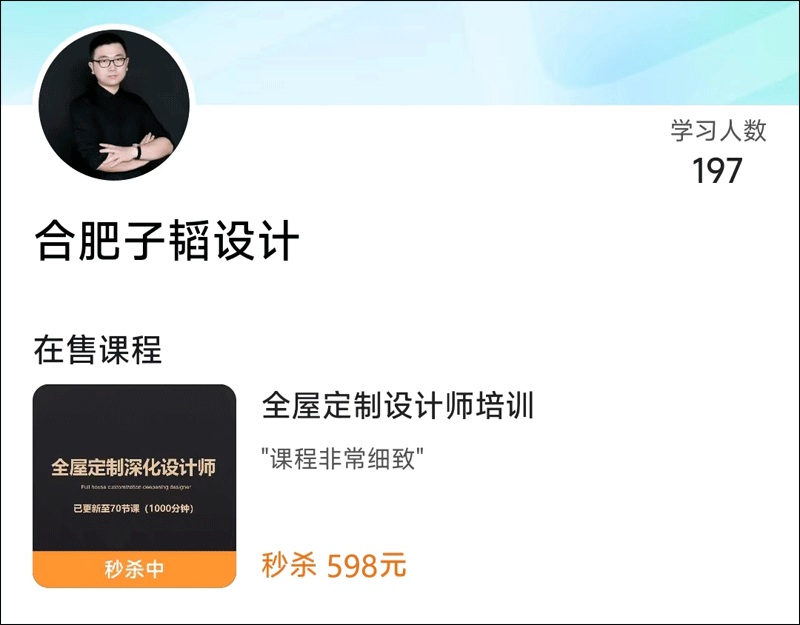Tap the gold 全屋定制深化设计师 cover text

tap(134, 467)
